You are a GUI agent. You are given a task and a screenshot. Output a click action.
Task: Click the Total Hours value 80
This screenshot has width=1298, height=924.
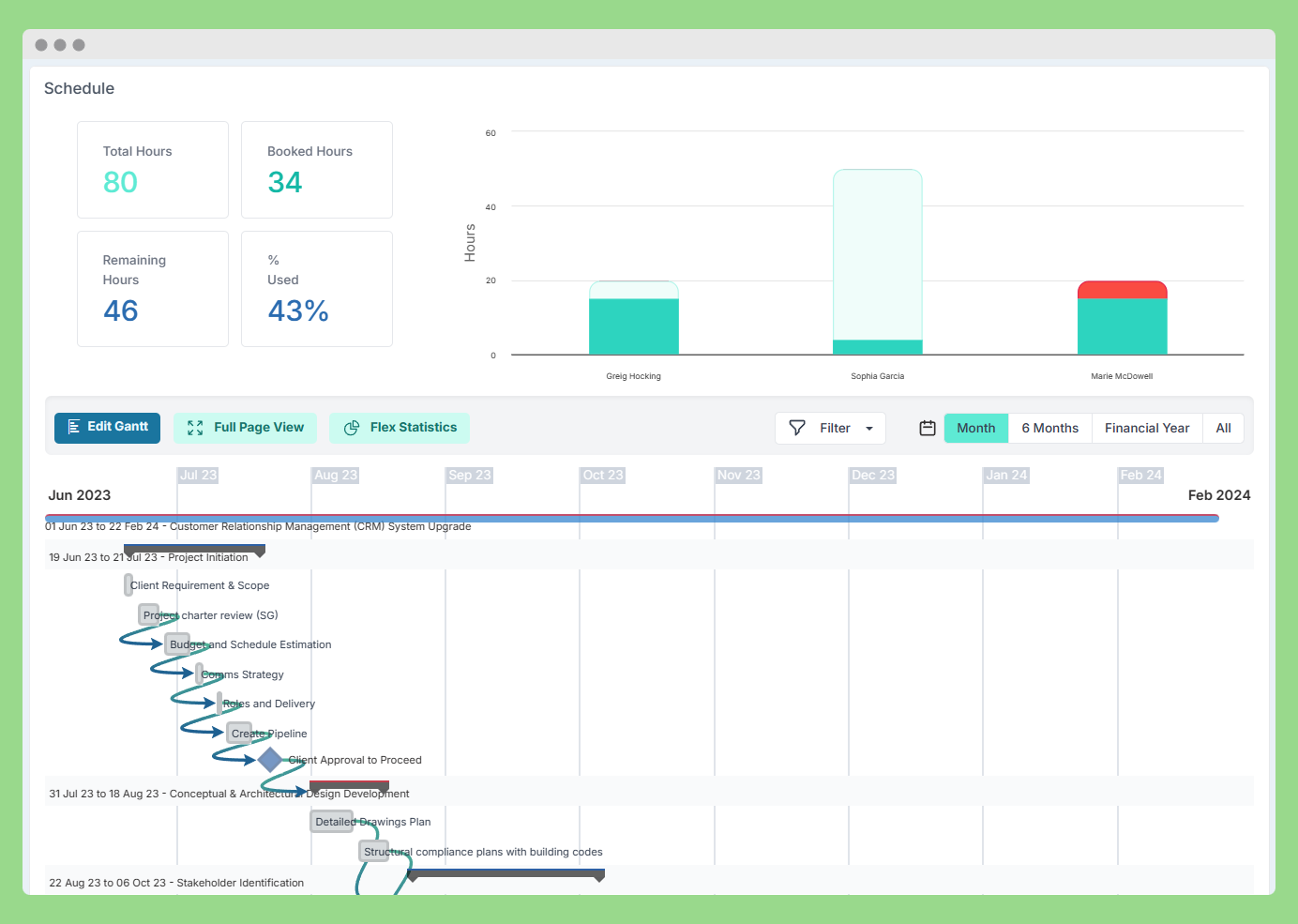pyautogui.click(x=120, y=182)
